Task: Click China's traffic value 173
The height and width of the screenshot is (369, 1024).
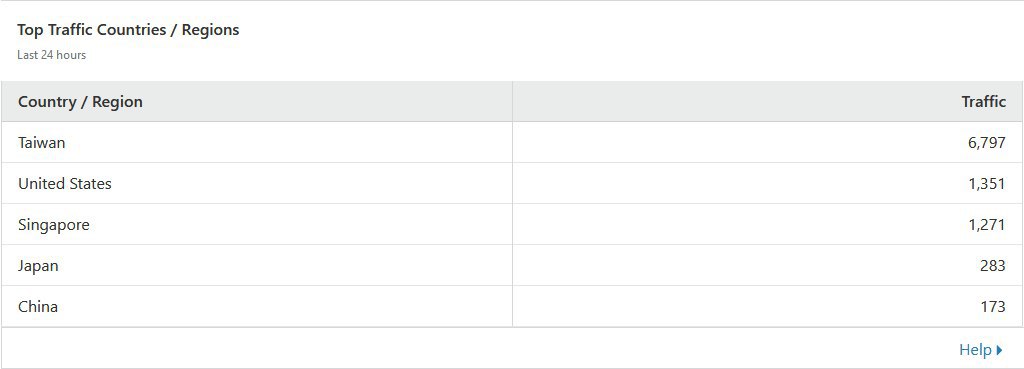Action: click(x=993, y=306)
